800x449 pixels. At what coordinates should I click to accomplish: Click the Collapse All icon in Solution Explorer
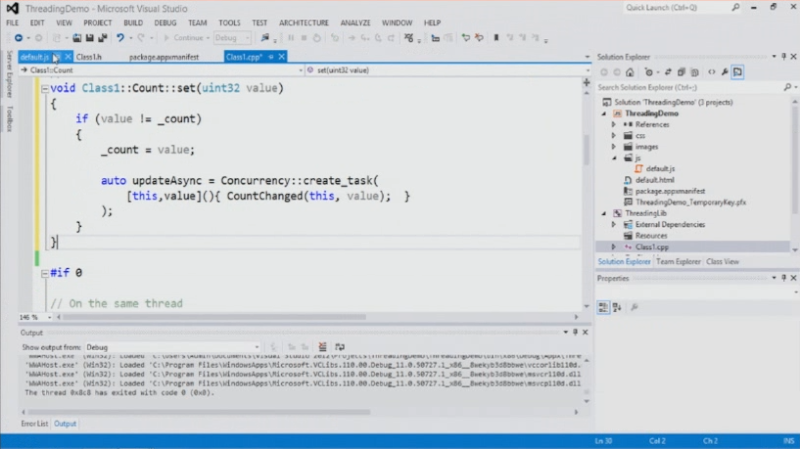point(681,72)
